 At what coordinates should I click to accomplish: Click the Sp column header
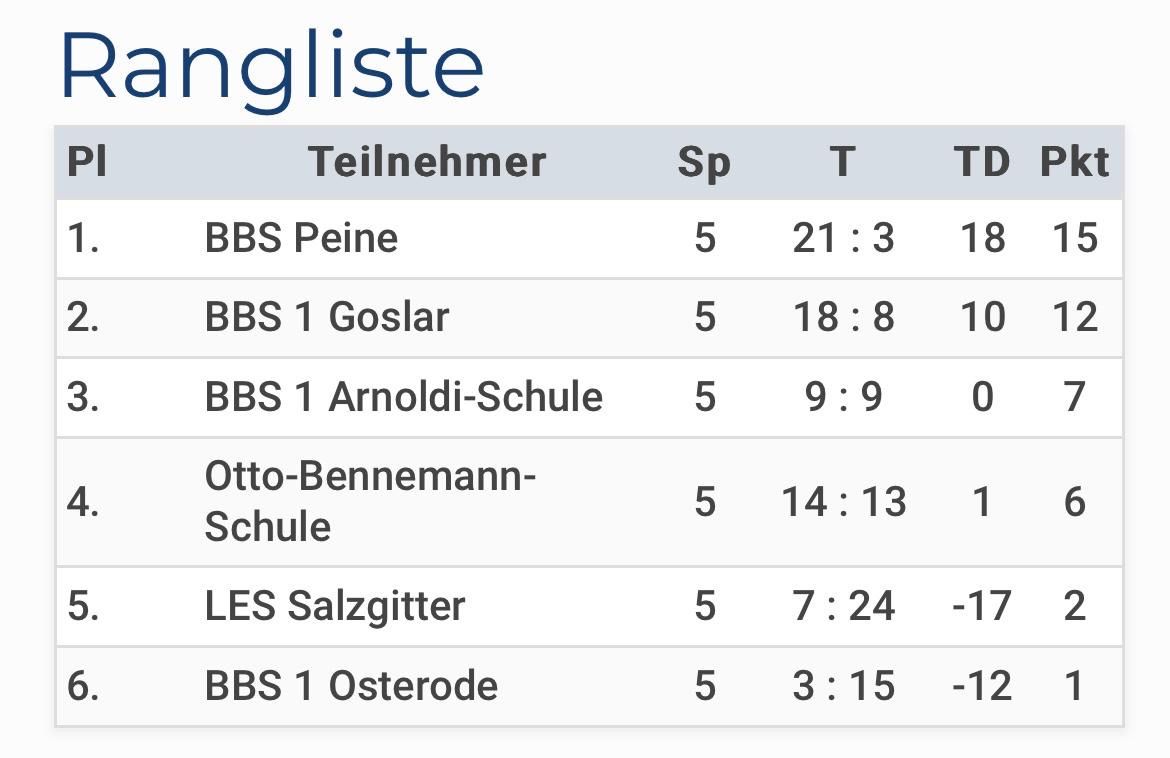704,163
